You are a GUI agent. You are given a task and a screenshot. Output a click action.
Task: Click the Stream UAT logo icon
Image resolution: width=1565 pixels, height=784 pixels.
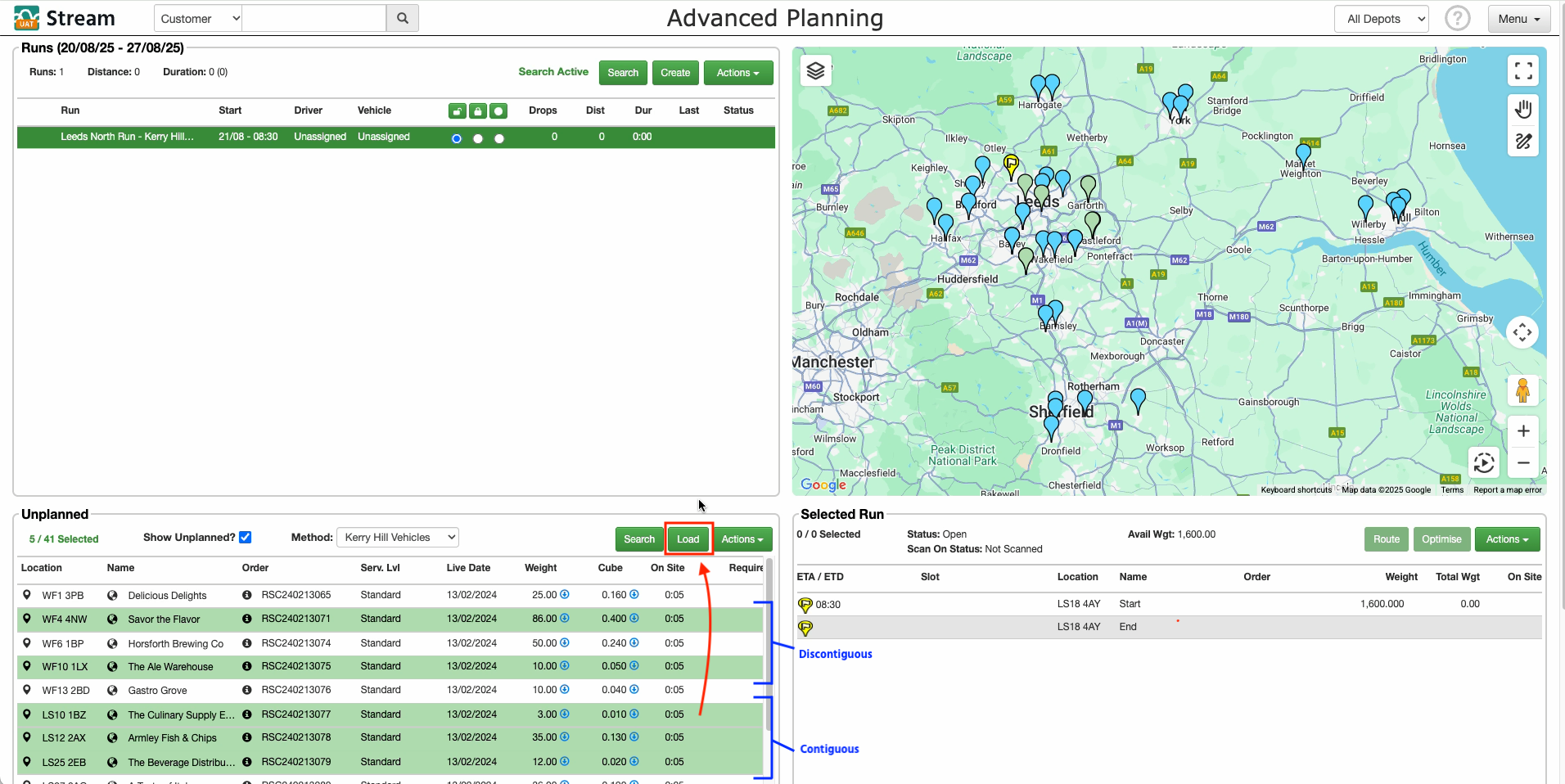click(26, 18)
